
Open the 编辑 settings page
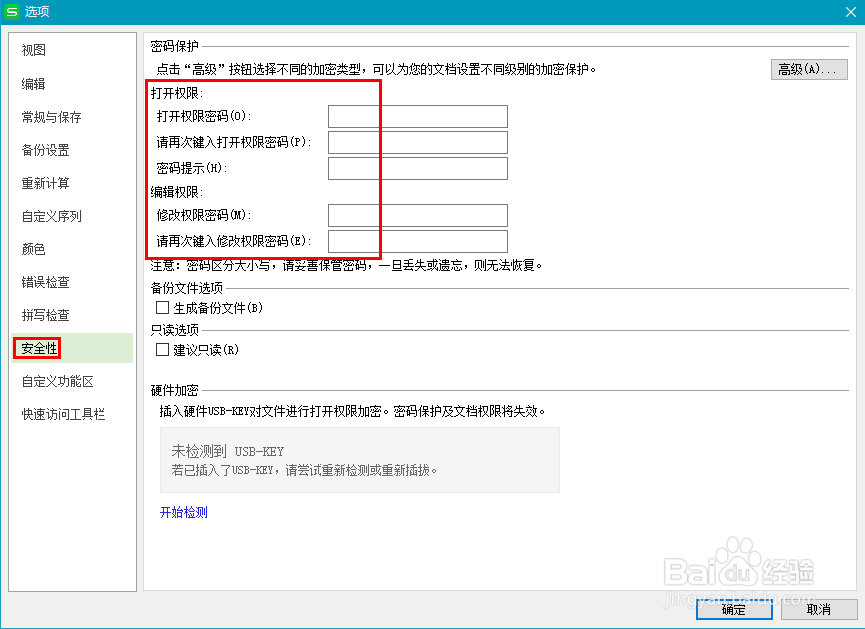(33, 83)
